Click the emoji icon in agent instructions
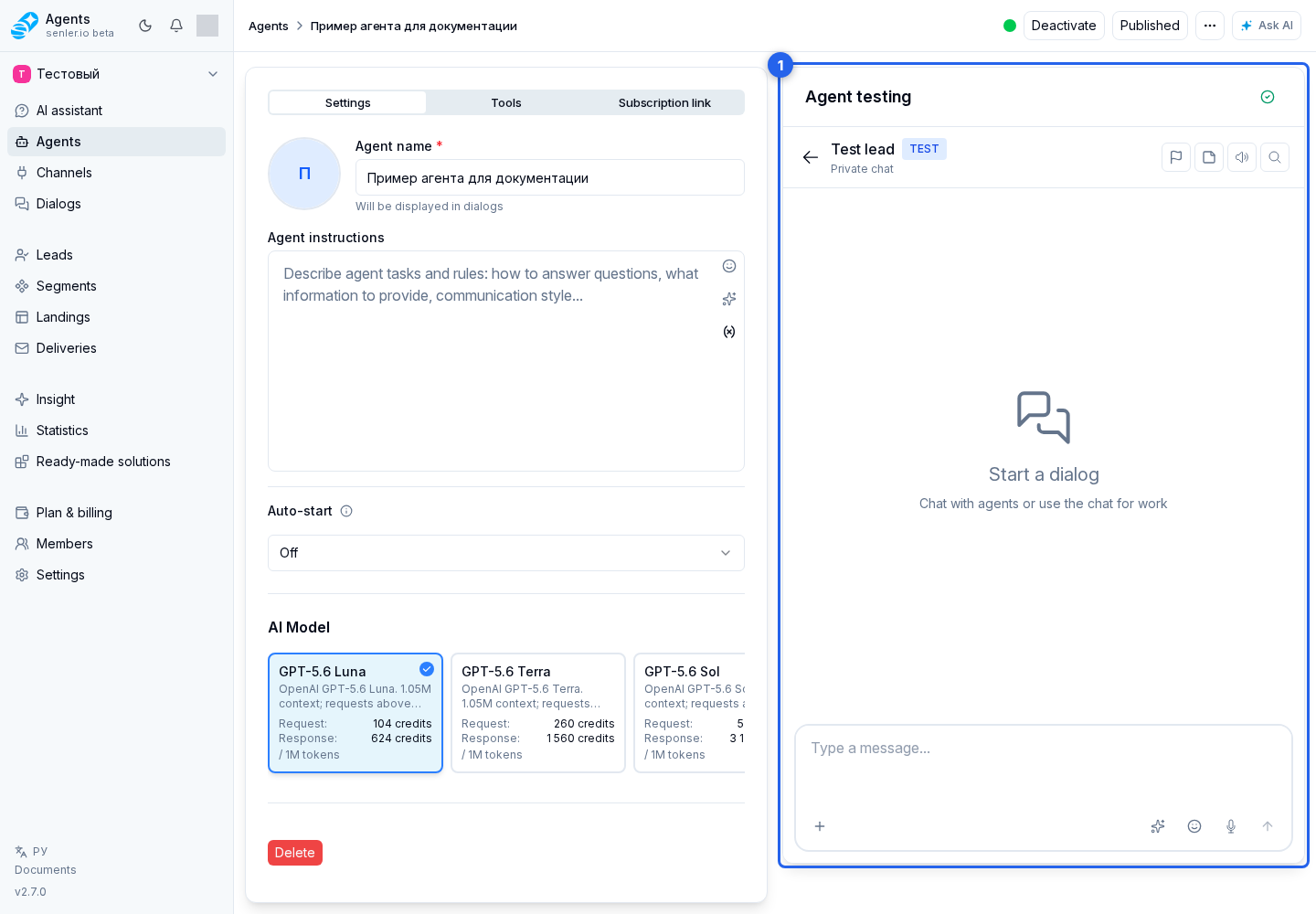The height and width of the screenshot is (914, 1316). [729, 266]
